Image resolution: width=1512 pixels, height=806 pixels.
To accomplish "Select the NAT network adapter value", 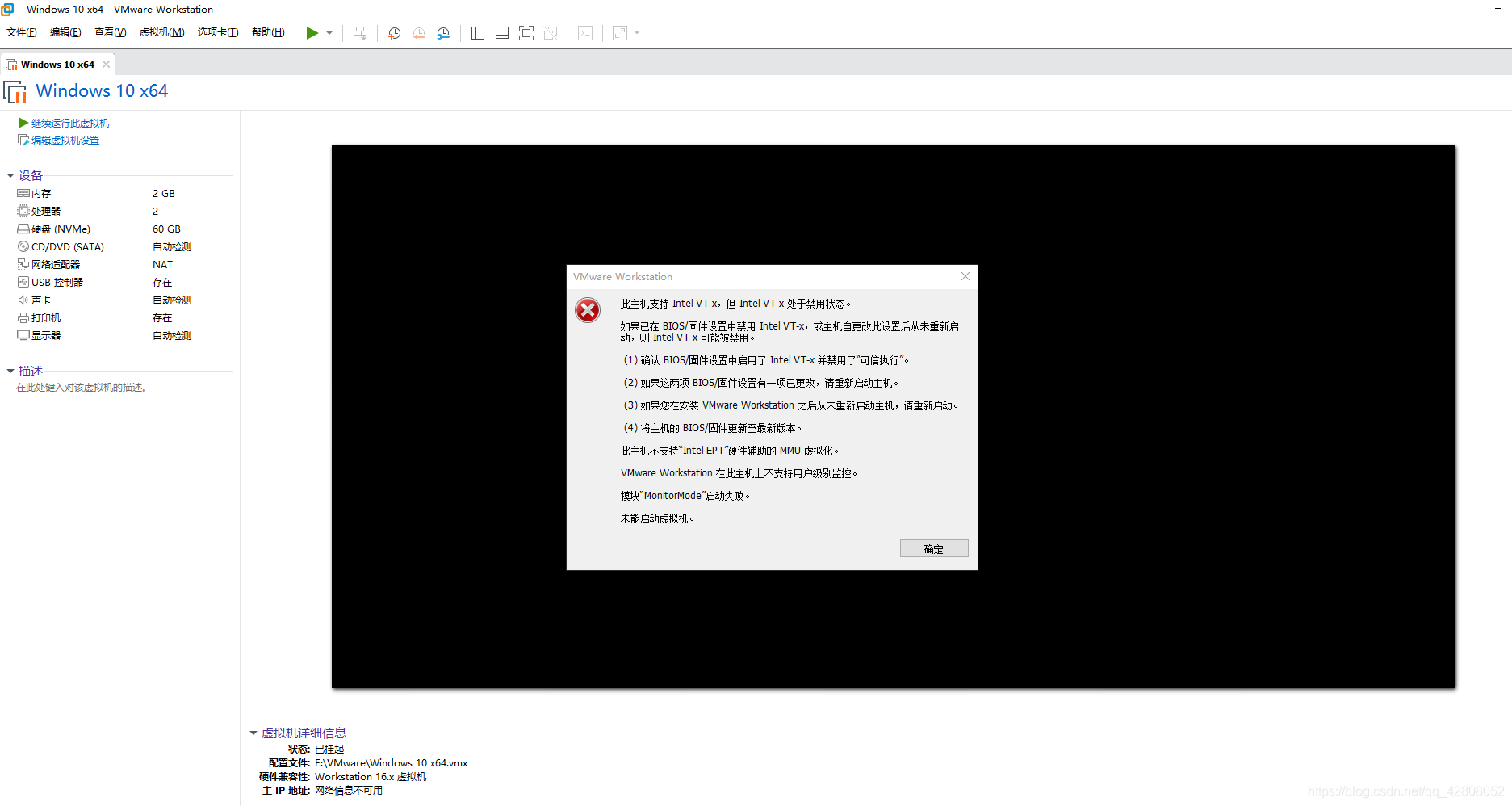I will point(162,264).
